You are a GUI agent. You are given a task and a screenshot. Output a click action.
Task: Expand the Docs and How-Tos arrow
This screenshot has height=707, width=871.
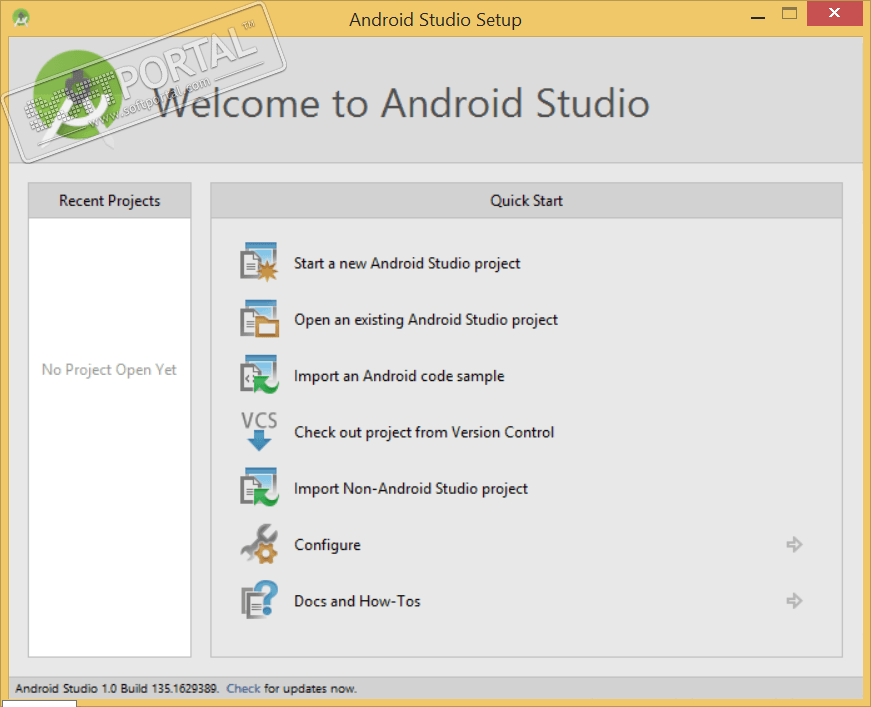tap(794, 600)
